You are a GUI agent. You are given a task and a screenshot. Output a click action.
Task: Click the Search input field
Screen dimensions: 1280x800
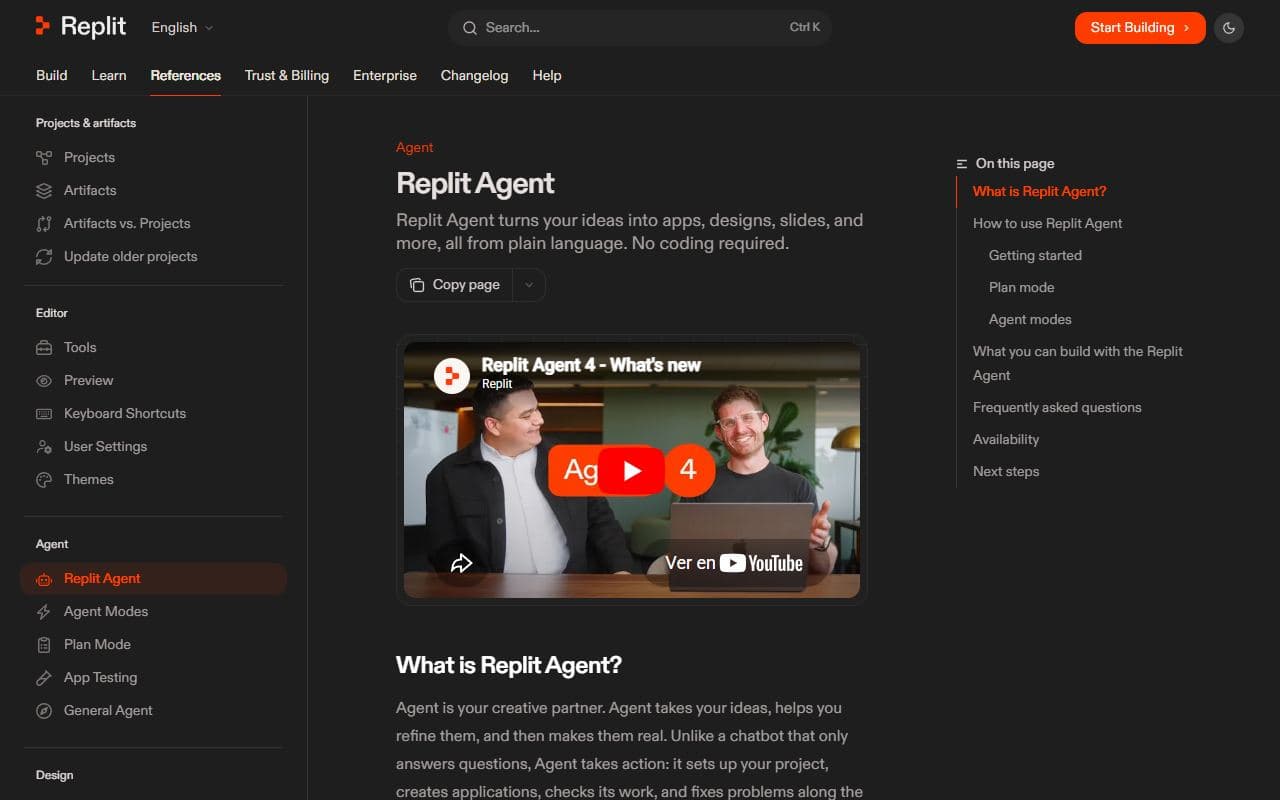pyautogui.click(x=640, y=28)
